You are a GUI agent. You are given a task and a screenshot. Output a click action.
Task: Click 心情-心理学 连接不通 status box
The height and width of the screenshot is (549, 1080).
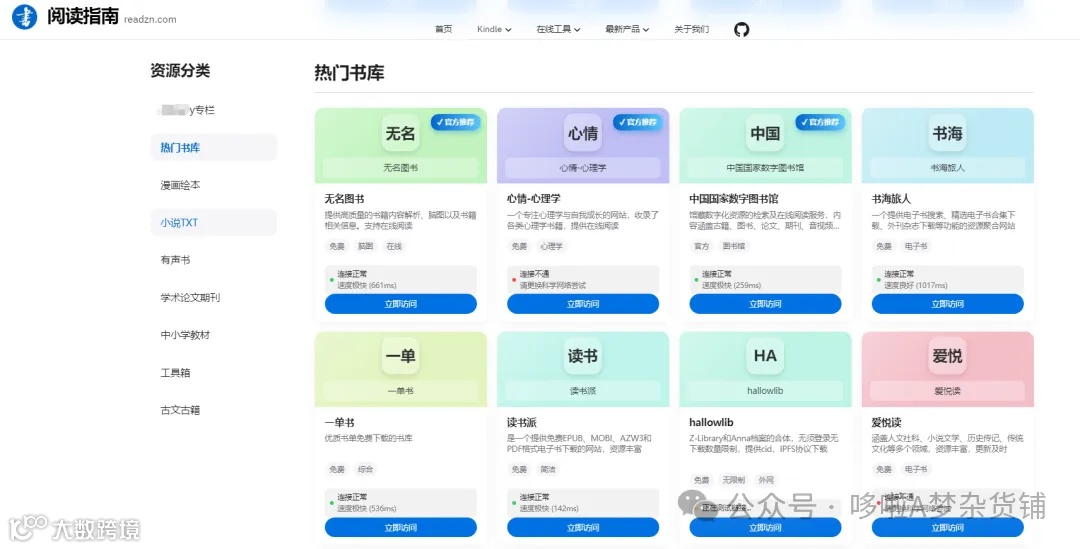(583, 279)
